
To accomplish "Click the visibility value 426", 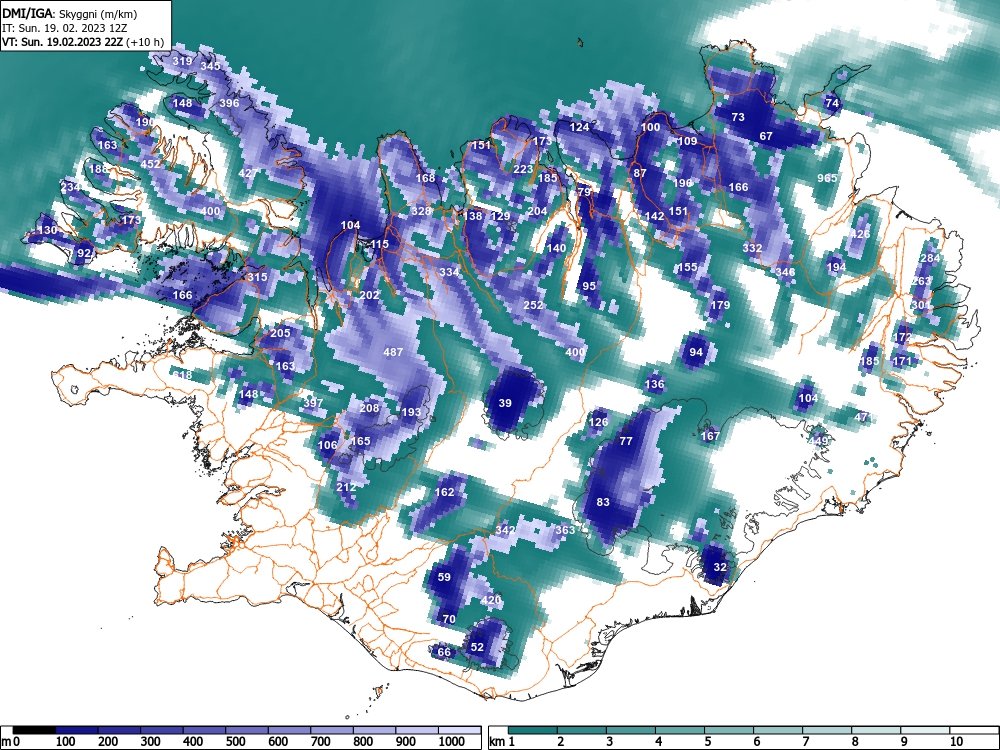I will (860, 234).
